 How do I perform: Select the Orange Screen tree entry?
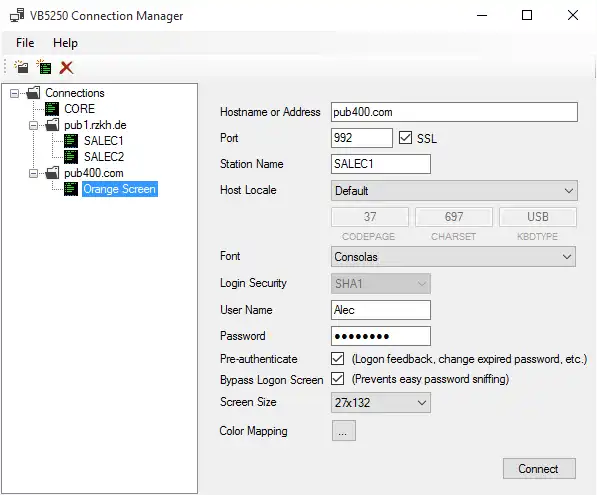pyautogui.click(x=120, y=189)
